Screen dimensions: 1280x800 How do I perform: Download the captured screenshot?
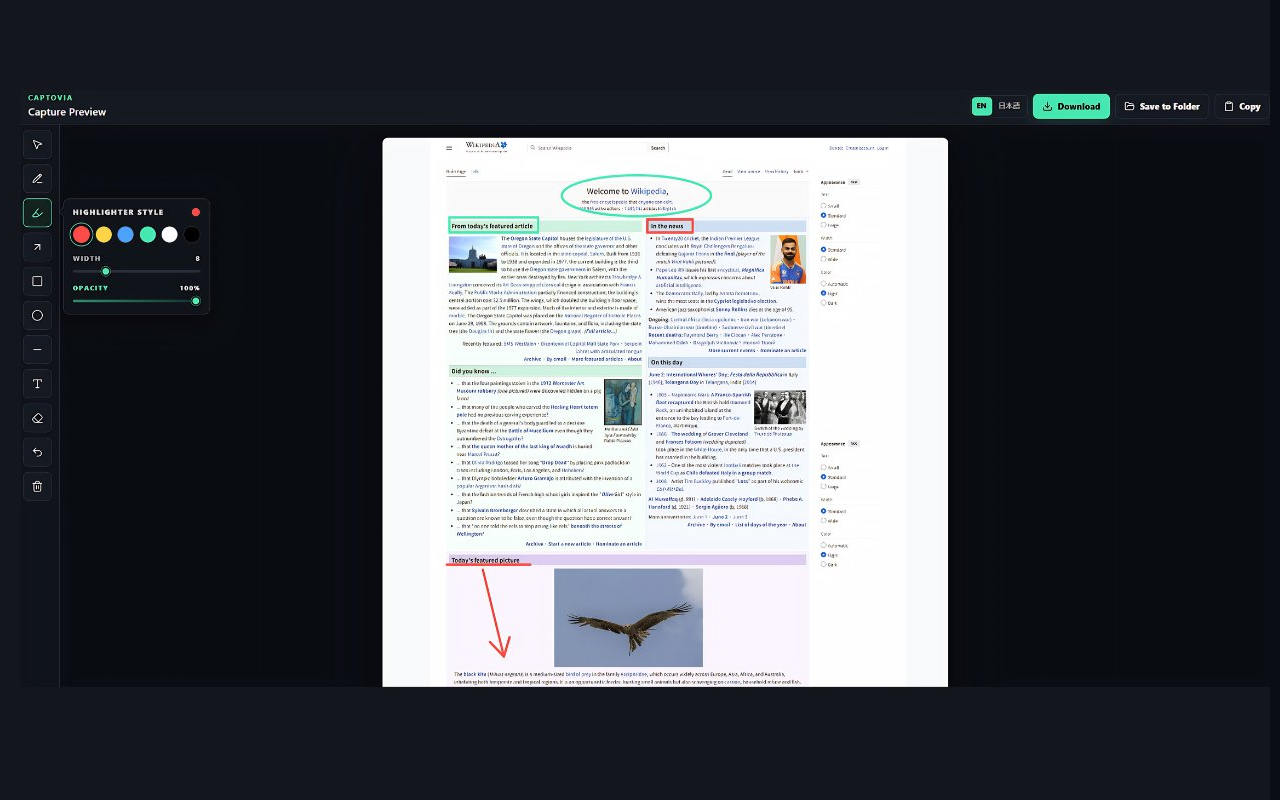point(1071,106)
